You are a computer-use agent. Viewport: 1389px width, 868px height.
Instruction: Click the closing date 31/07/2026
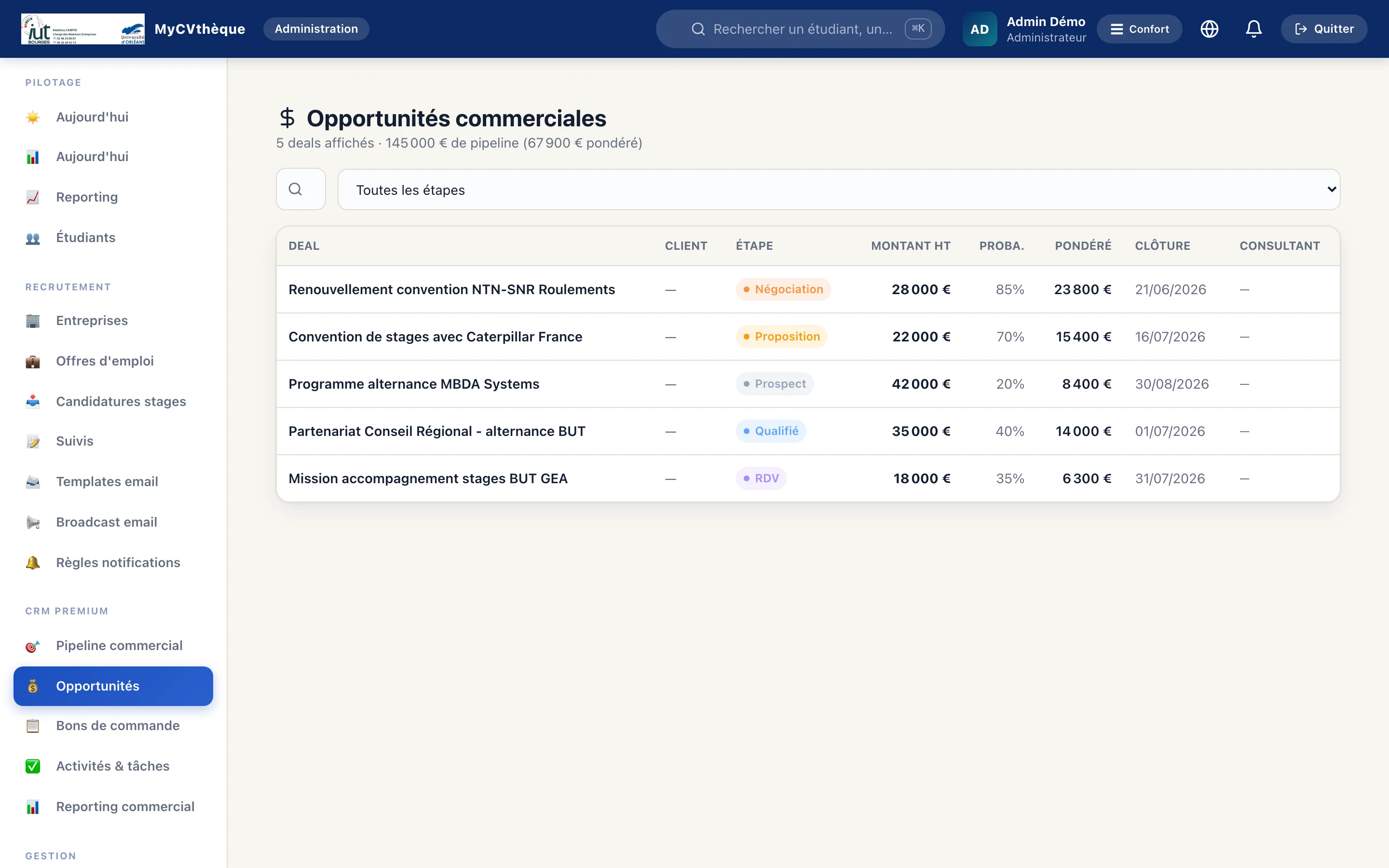[1170, 478]
